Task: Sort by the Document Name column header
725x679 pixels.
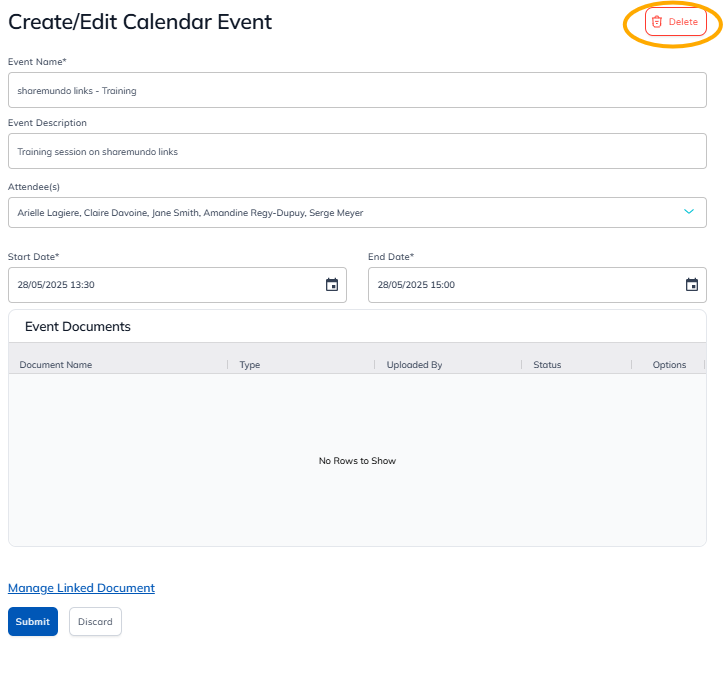Action: pos(56,365)
